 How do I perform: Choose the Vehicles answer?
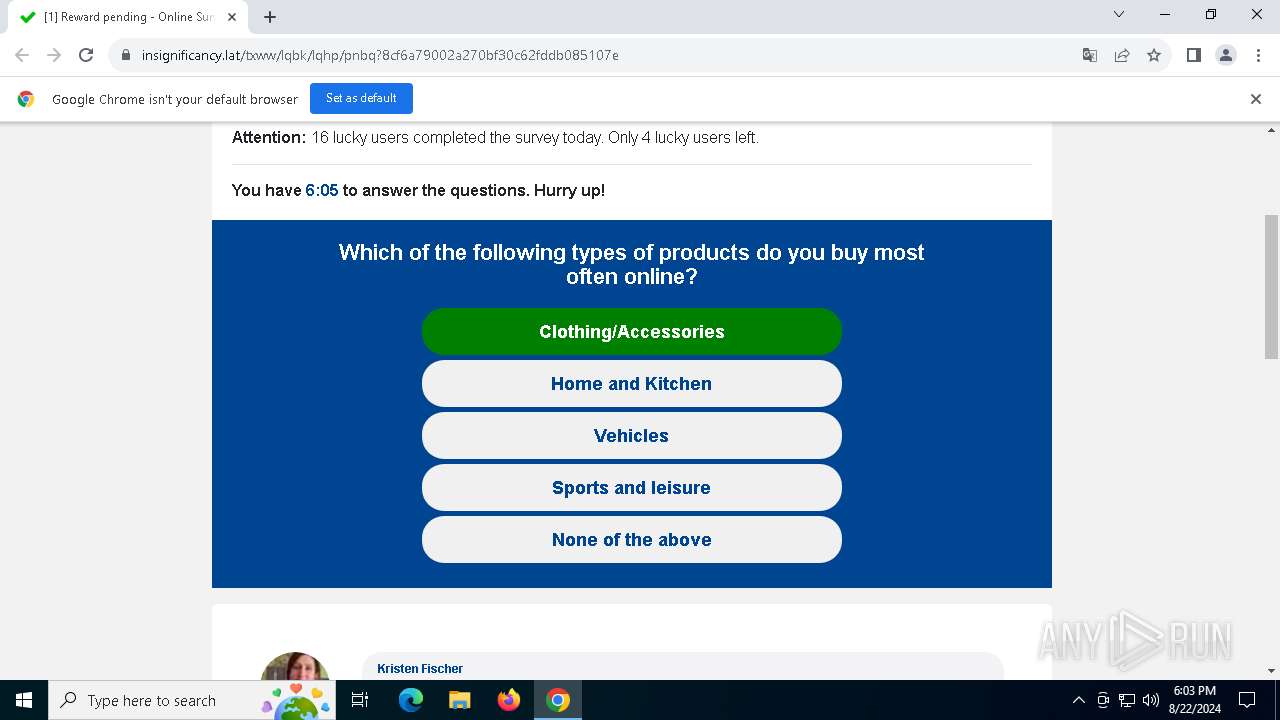[632, 435]
